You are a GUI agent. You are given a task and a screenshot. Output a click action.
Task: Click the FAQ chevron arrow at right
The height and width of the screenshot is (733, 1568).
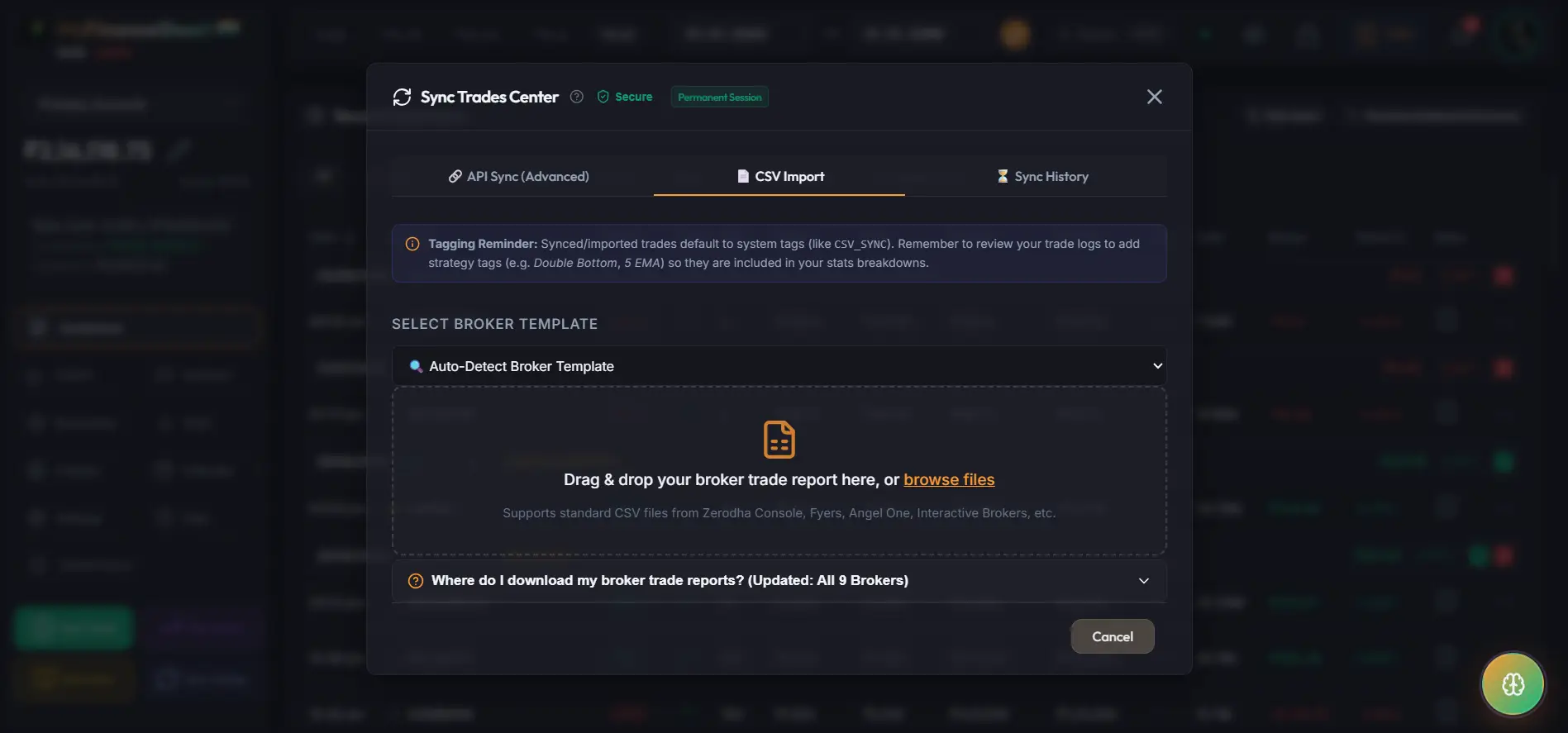point(1144,581)
